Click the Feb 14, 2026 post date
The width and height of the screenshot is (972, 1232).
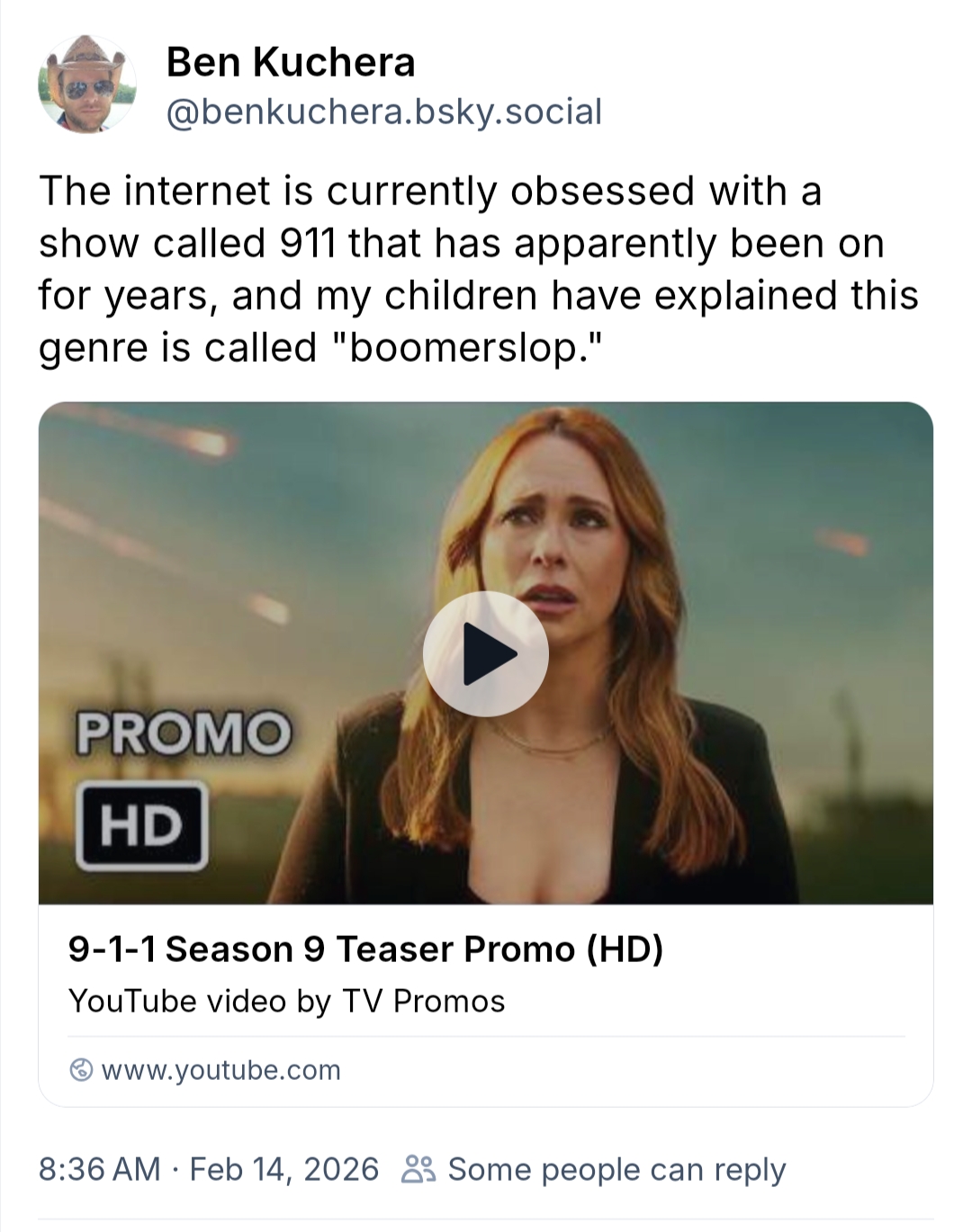coord(284,1169)
